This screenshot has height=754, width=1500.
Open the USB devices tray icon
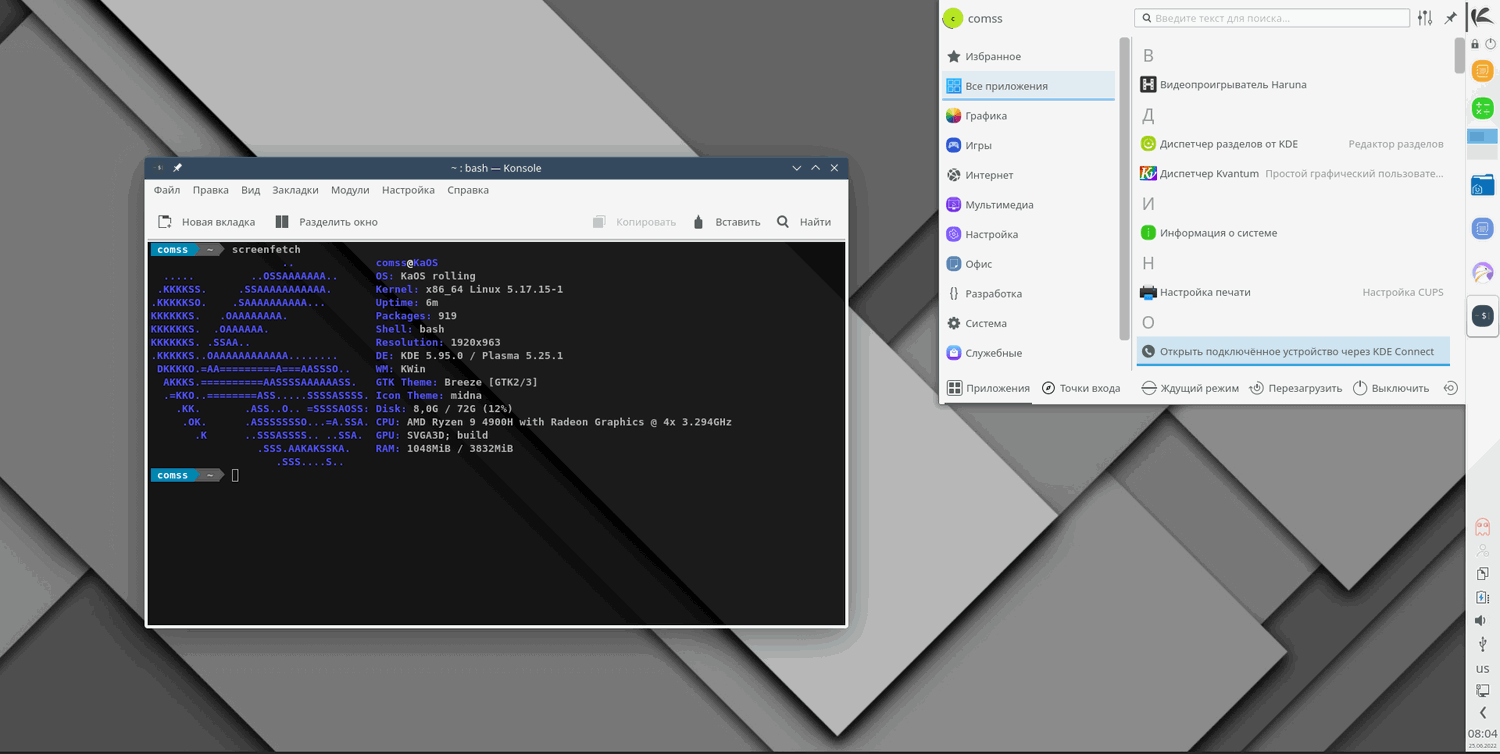pos(1483,644)
